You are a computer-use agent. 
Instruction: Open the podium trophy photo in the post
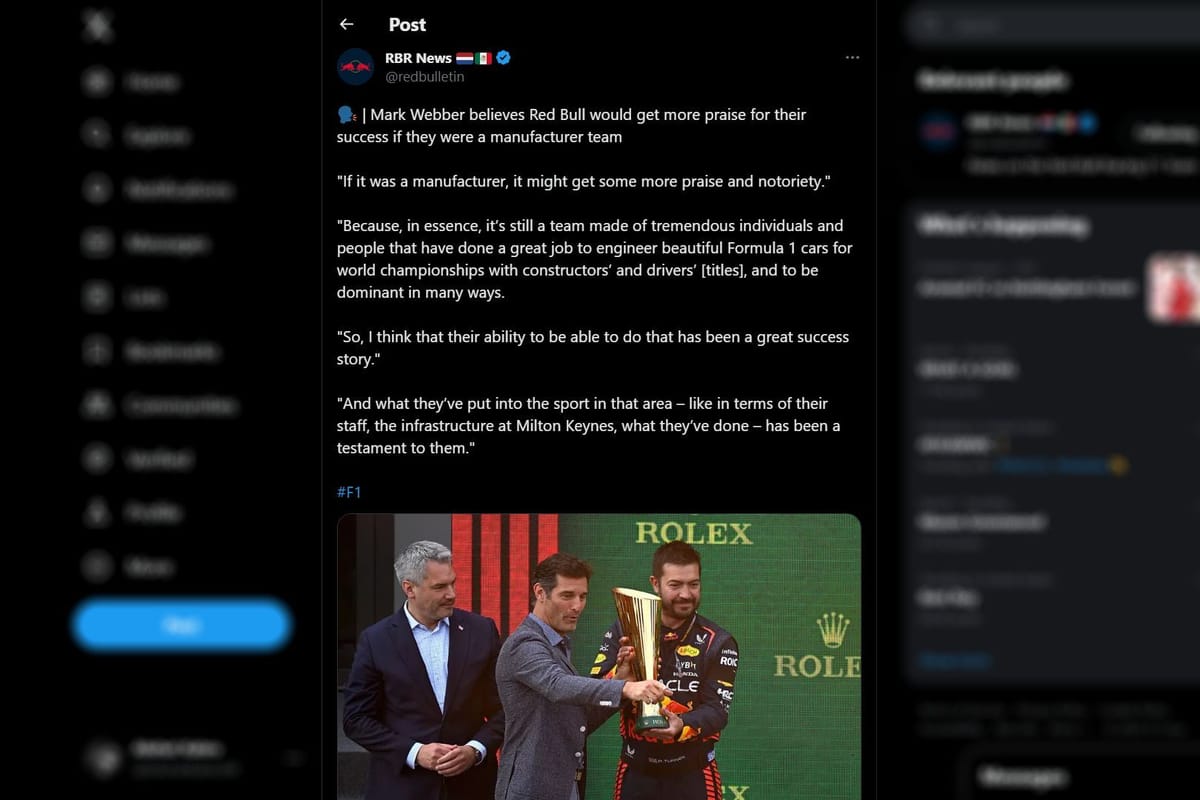599,657
